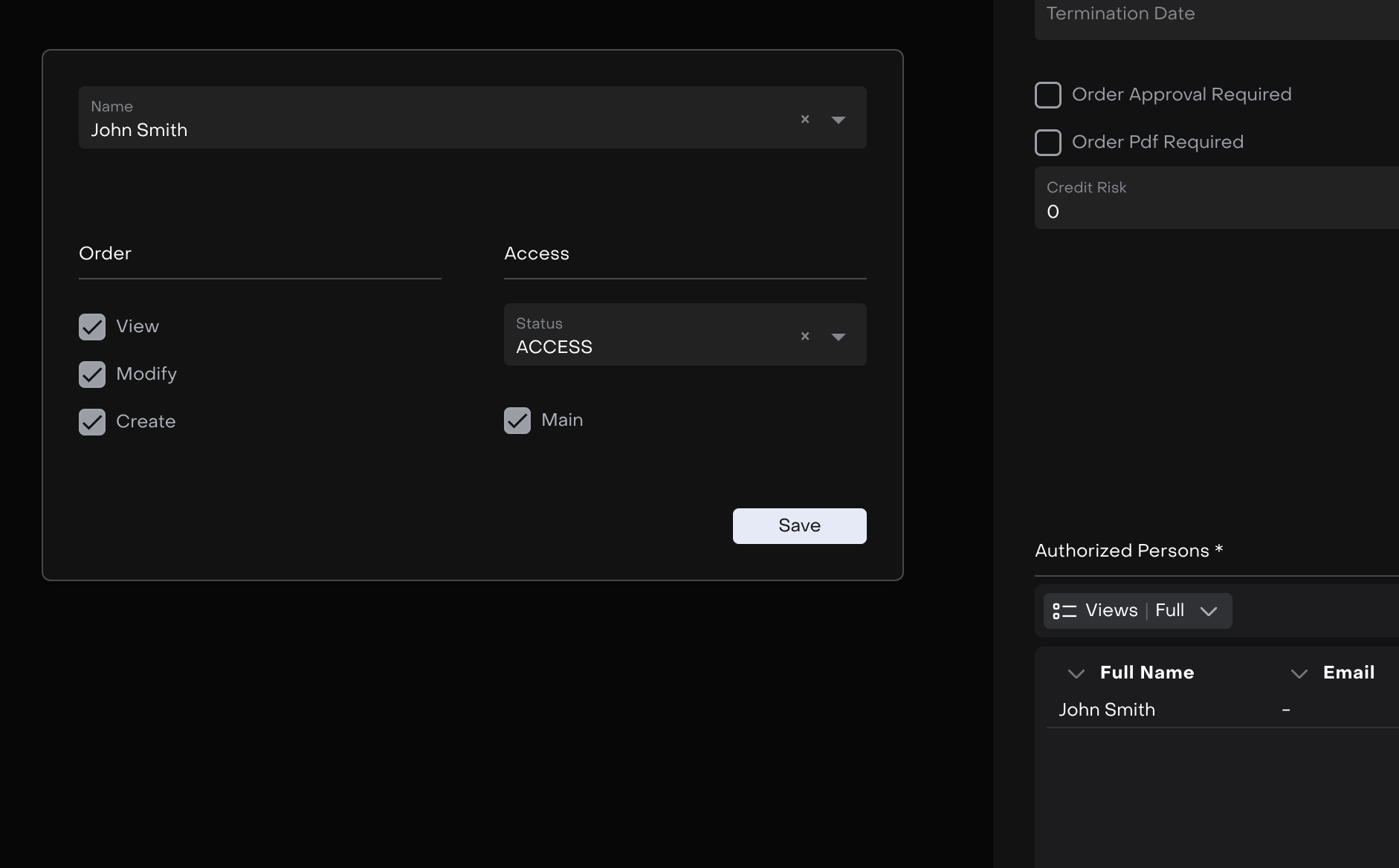Open the Views Full dropdown chevron
1399x868 pixels.
(x=1208, y=611)
